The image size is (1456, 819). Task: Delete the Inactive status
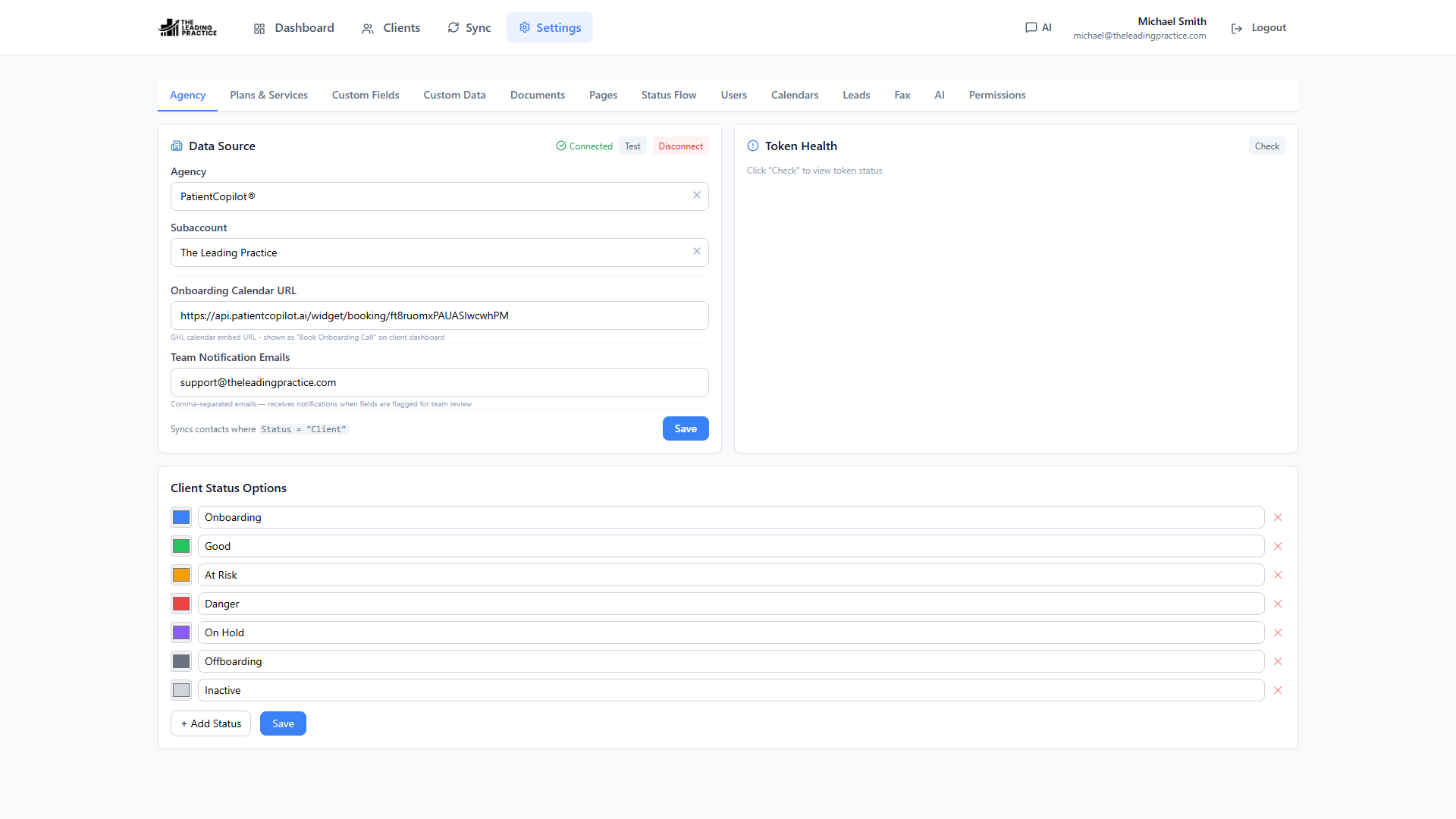click(1278, 690)
